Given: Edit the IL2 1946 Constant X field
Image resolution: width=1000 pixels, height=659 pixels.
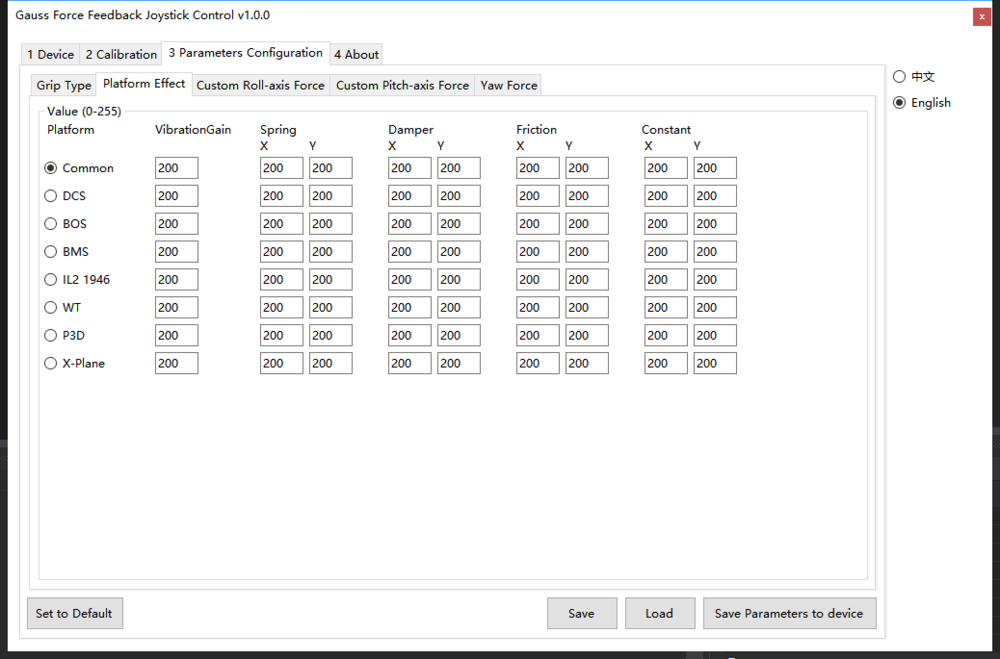Looking at the screenshot, I should [x=666, y=279].
